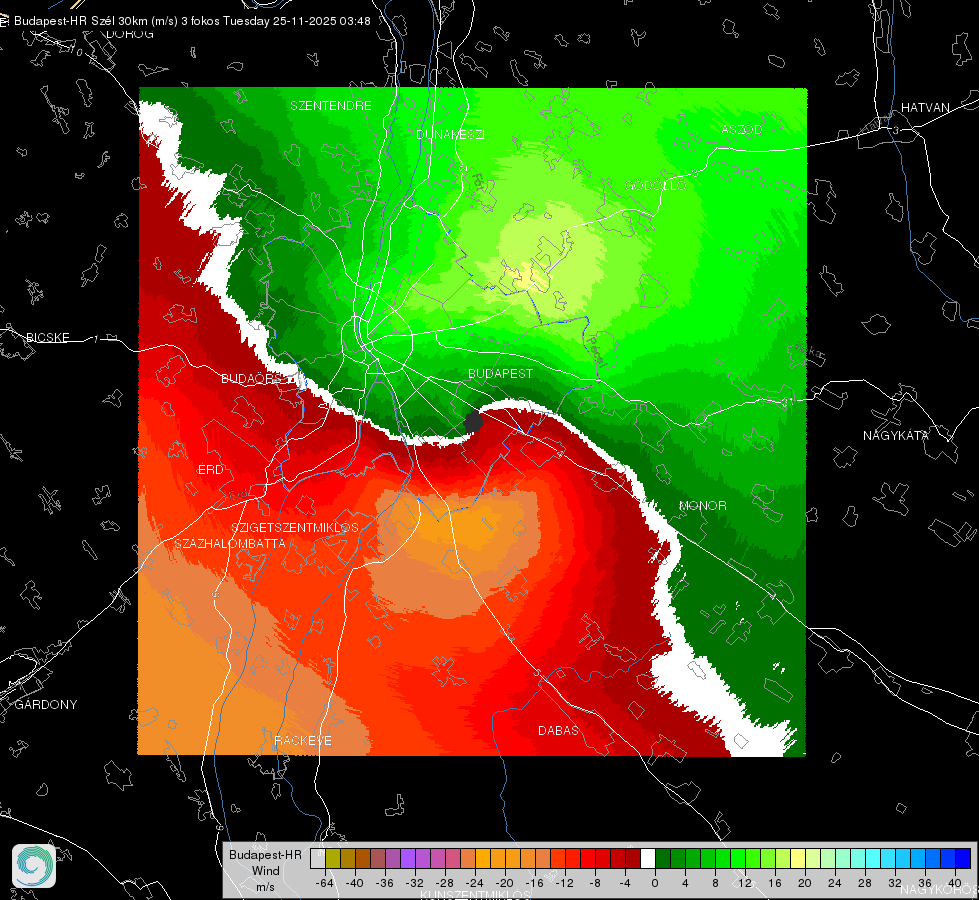Click the Wind label in the legend
979x900 pixels.
266,871
